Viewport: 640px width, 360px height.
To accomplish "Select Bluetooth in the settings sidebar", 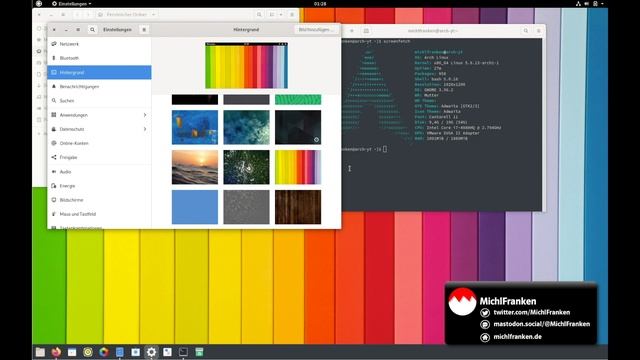I will pyautogui.click(x=99, y=58).
